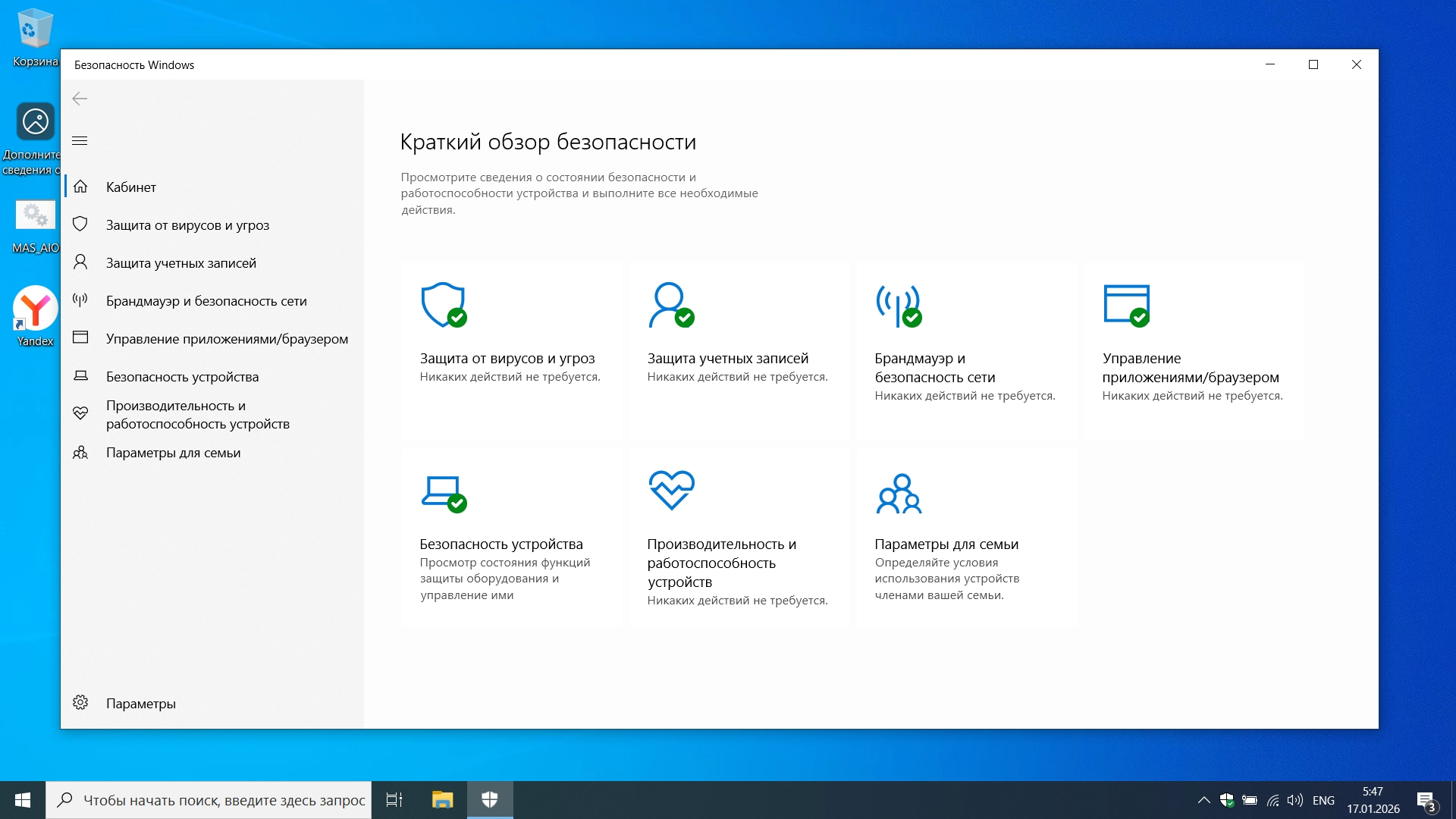Open the app and browser control window tile icon

tap(1126, 305)
